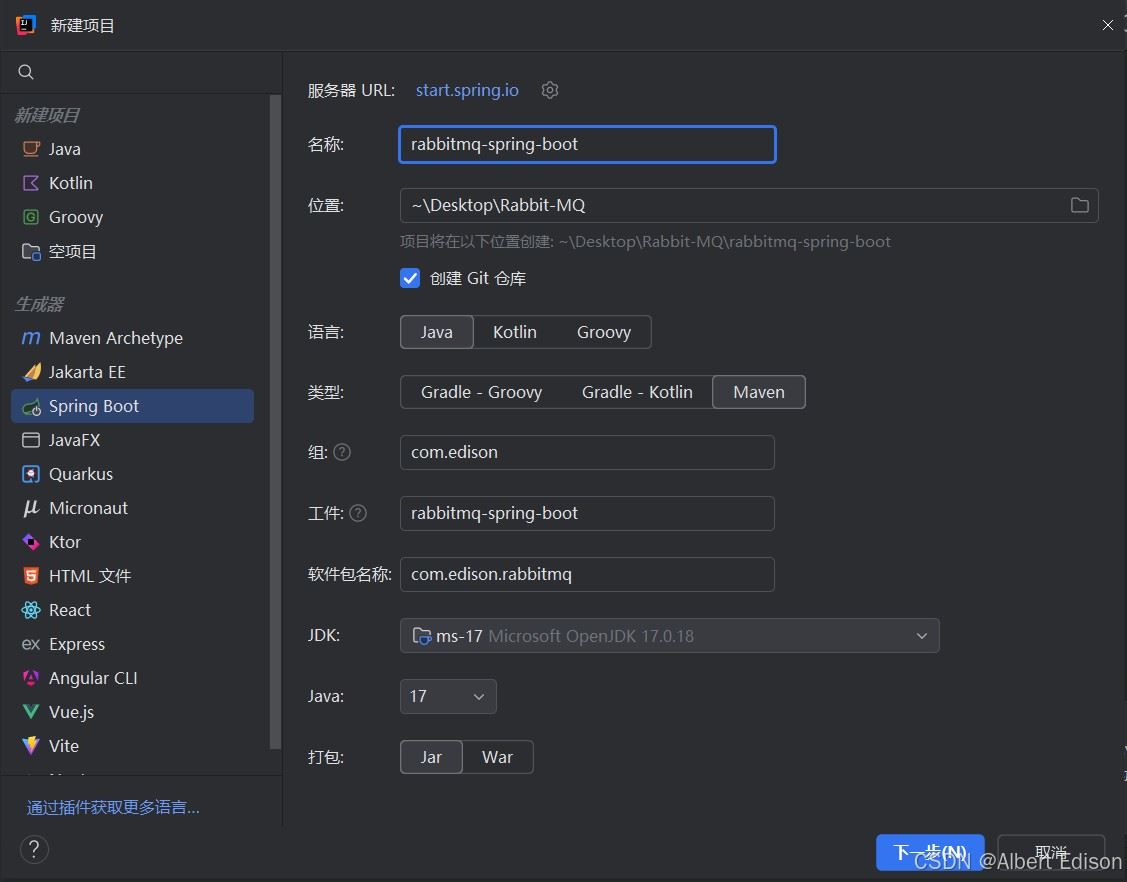Choose Java as the language

click(436, 332)
